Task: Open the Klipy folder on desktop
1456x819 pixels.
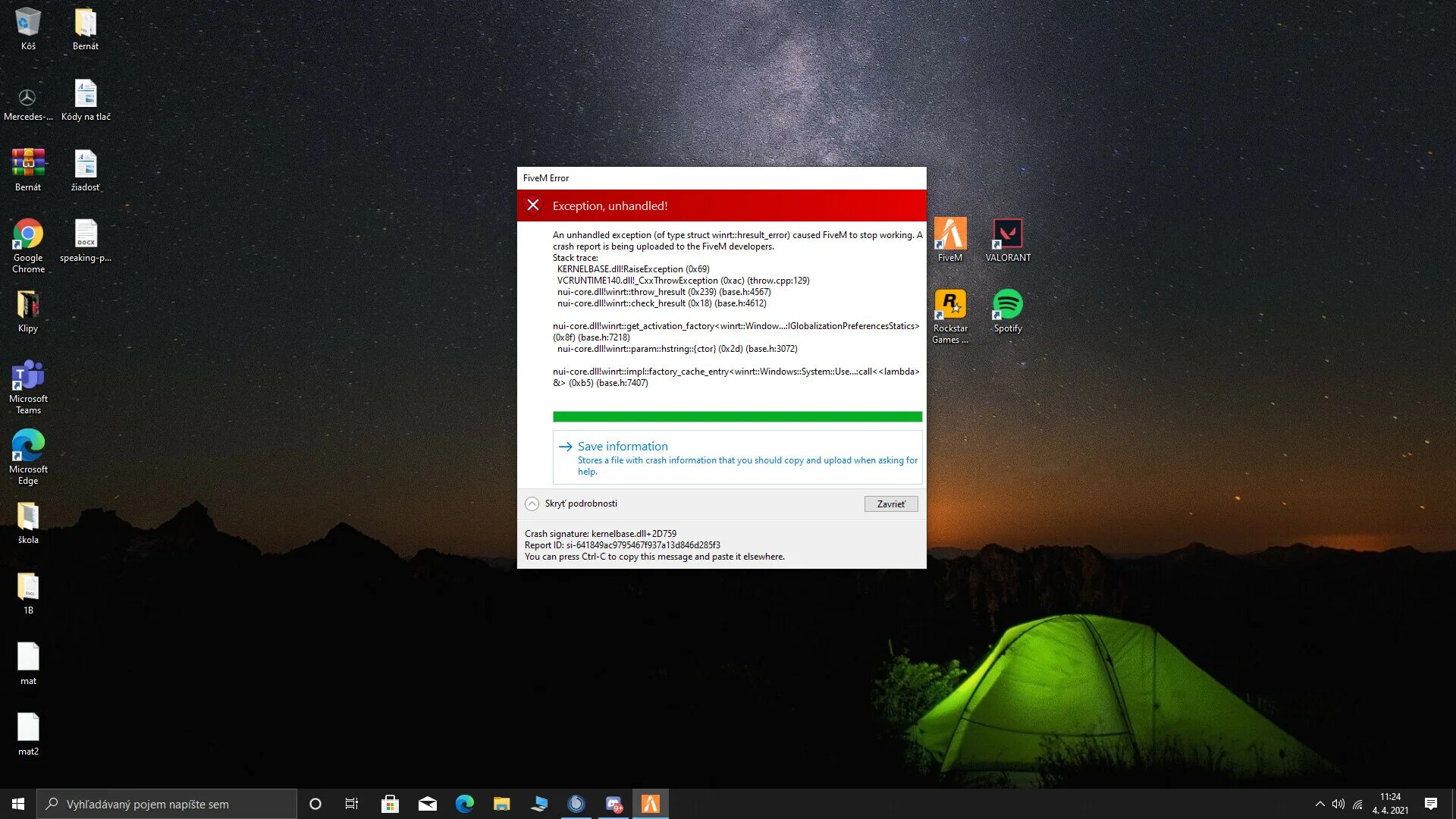Action: click(x=28, y=305)
